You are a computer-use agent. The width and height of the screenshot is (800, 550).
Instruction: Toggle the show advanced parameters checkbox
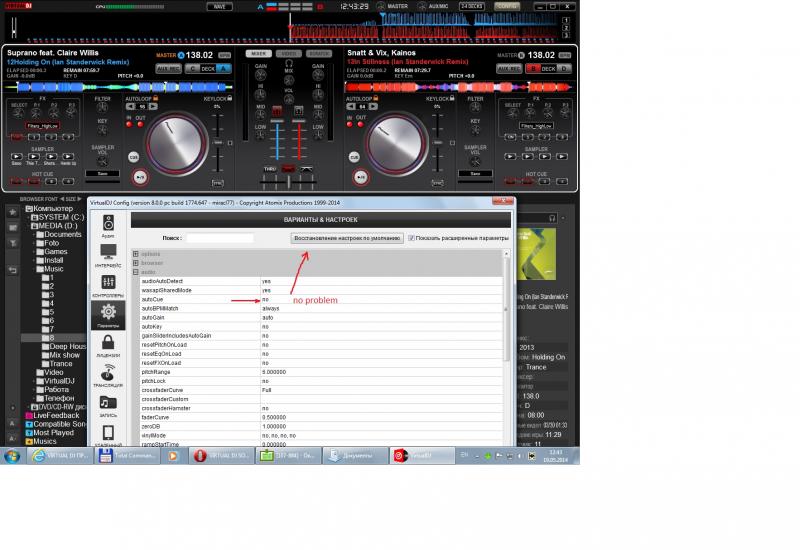pos(411,238)
